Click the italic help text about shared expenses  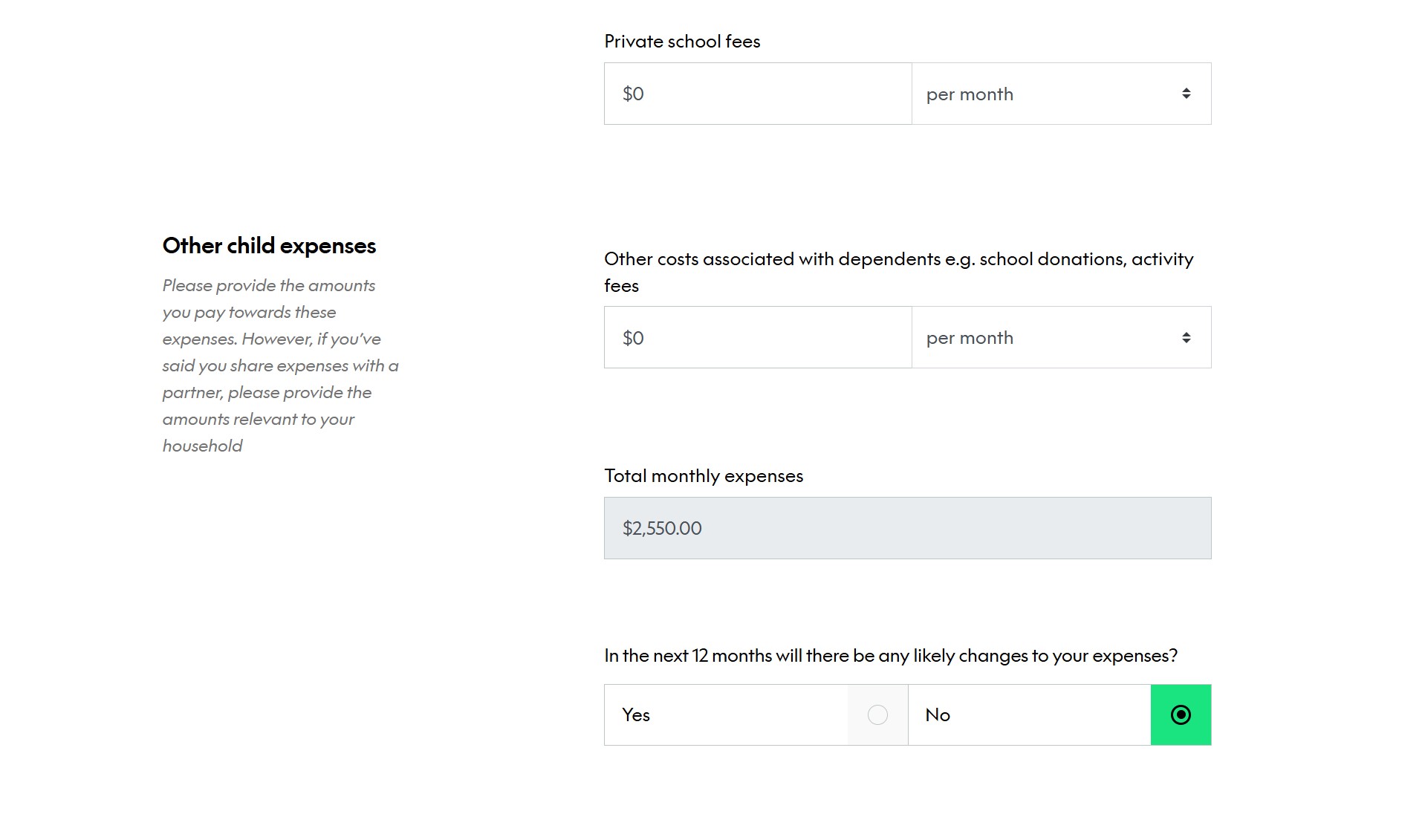pyautogui.click(x=281, y=365)
